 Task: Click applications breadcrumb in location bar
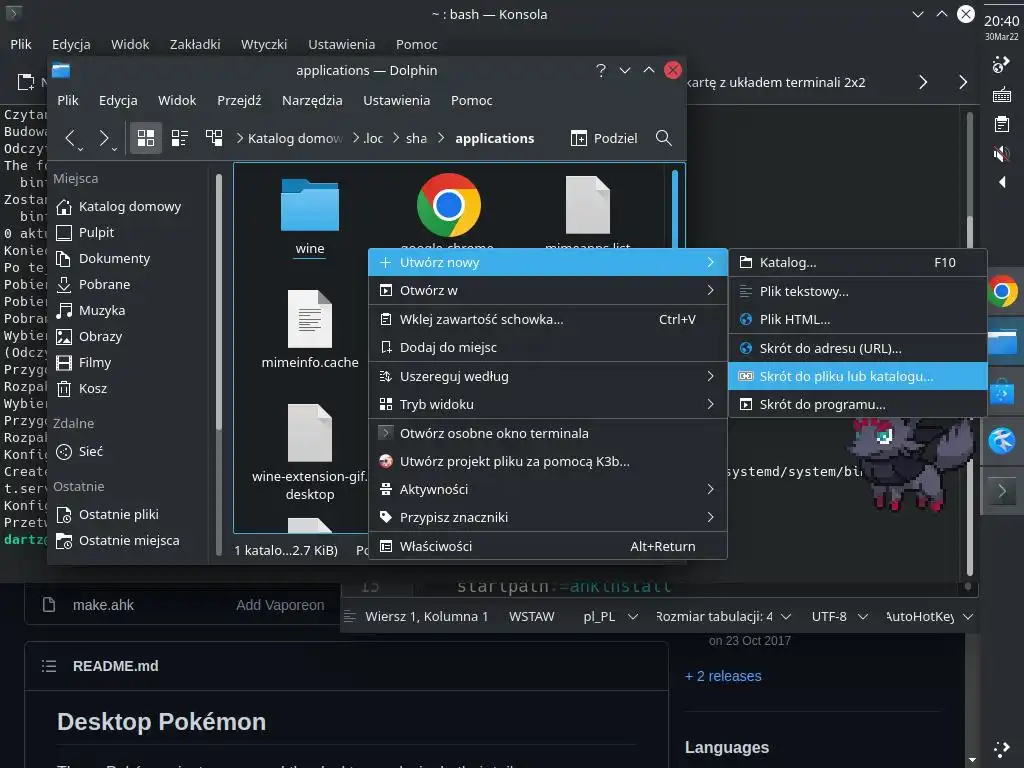pos(494,138)
